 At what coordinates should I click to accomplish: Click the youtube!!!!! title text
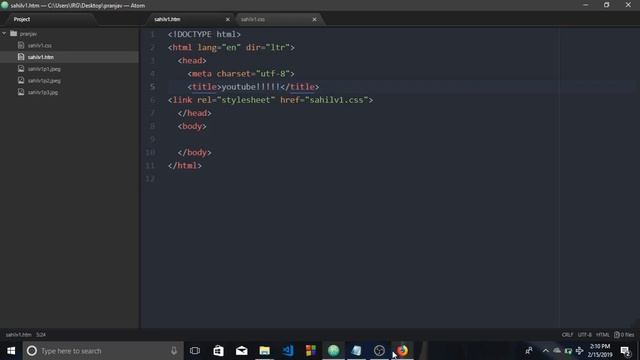pyautogui.click(x=251, y=87)
